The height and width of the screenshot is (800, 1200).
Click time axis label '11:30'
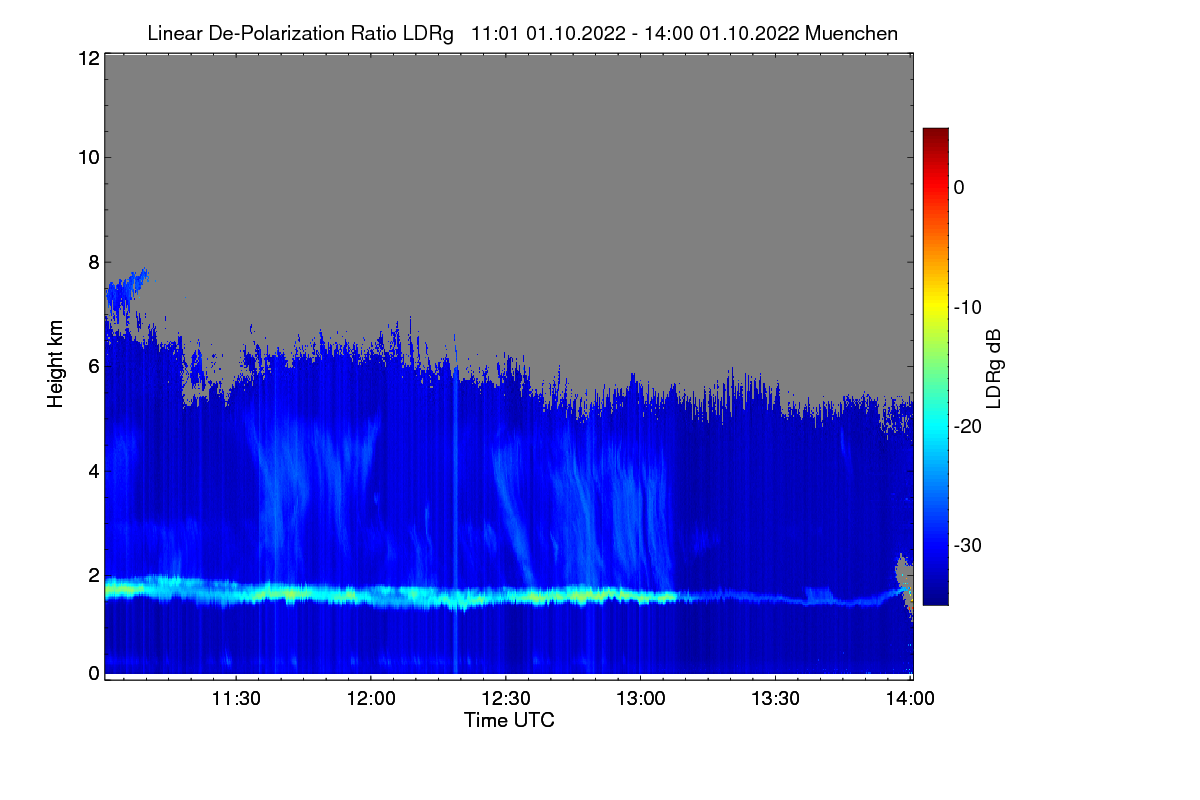click(x=236, y=699)
